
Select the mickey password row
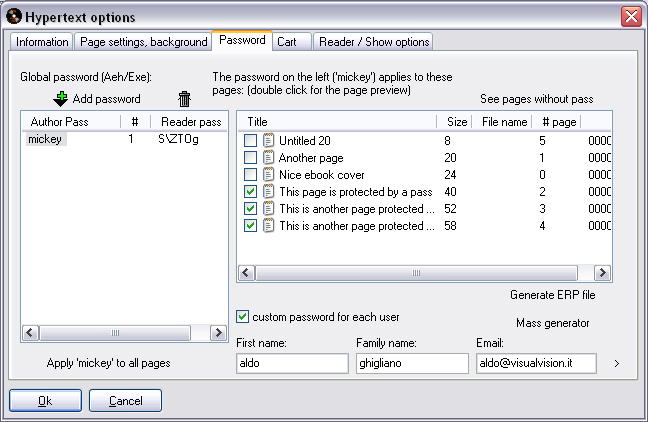click(x=46, y=140)
